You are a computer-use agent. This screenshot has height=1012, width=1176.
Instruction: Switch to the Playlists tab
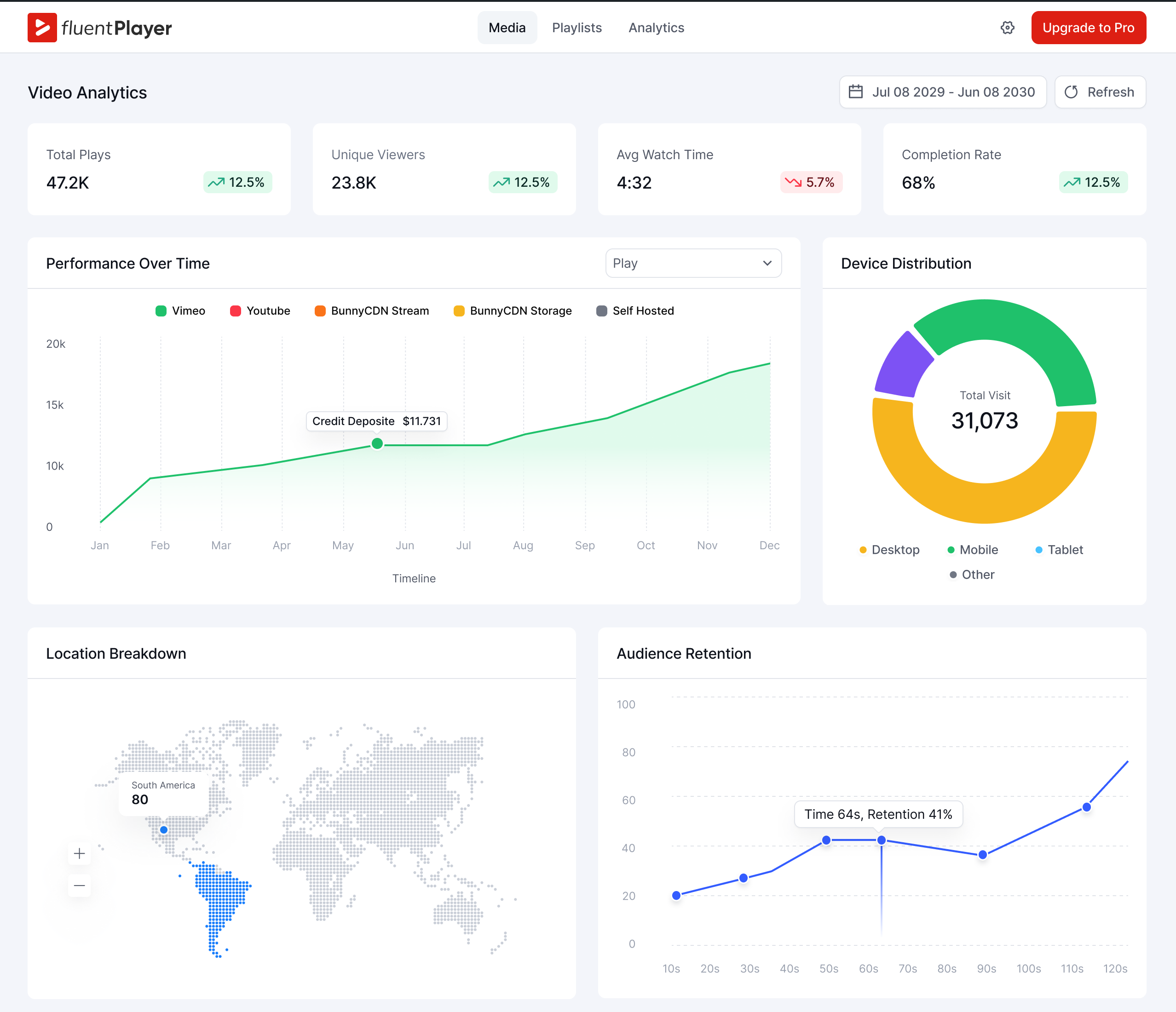[x=576, y=28]
